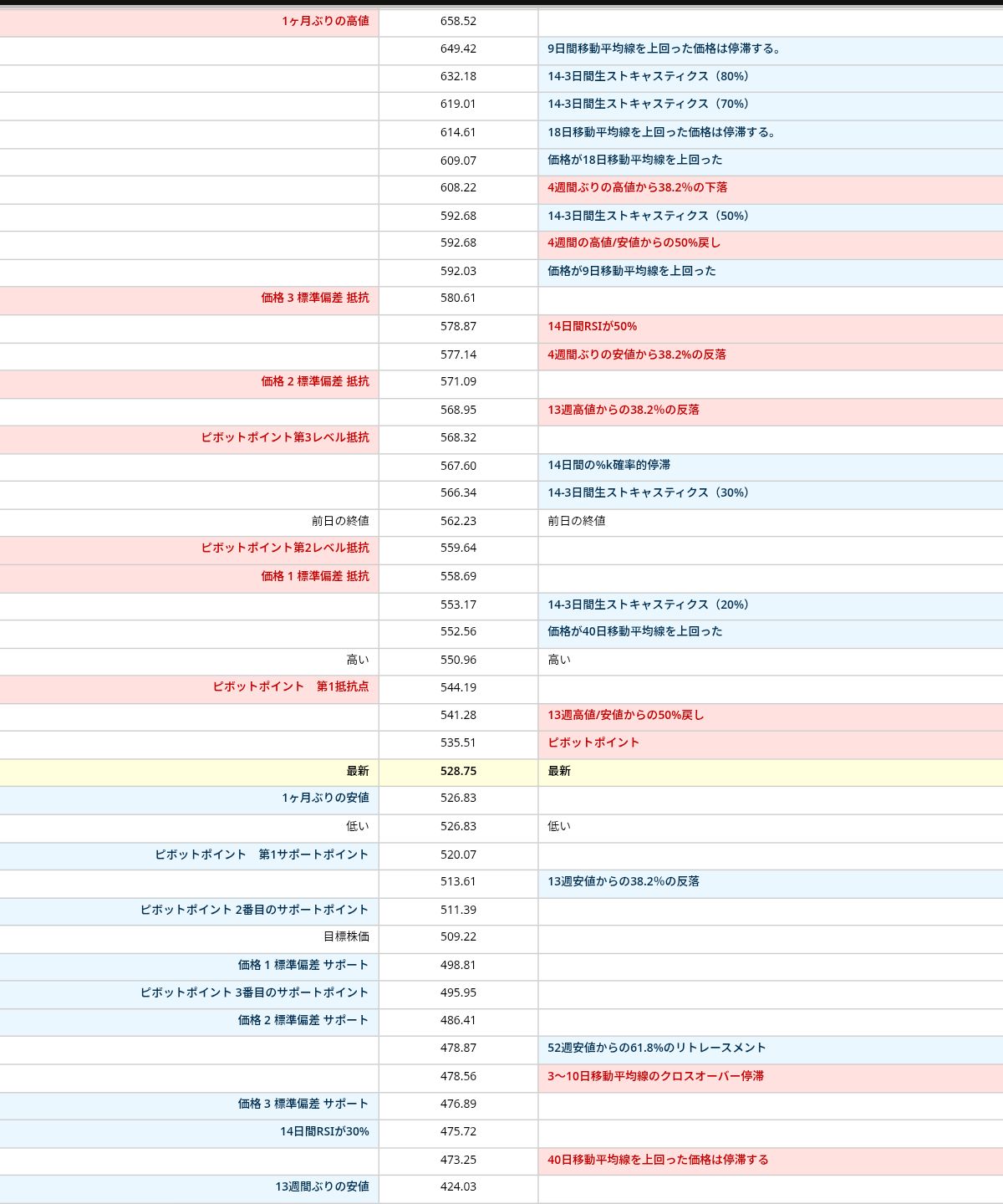
Task: Click the value 658.52
Action: pyautogui.click(x=458, y=21)
